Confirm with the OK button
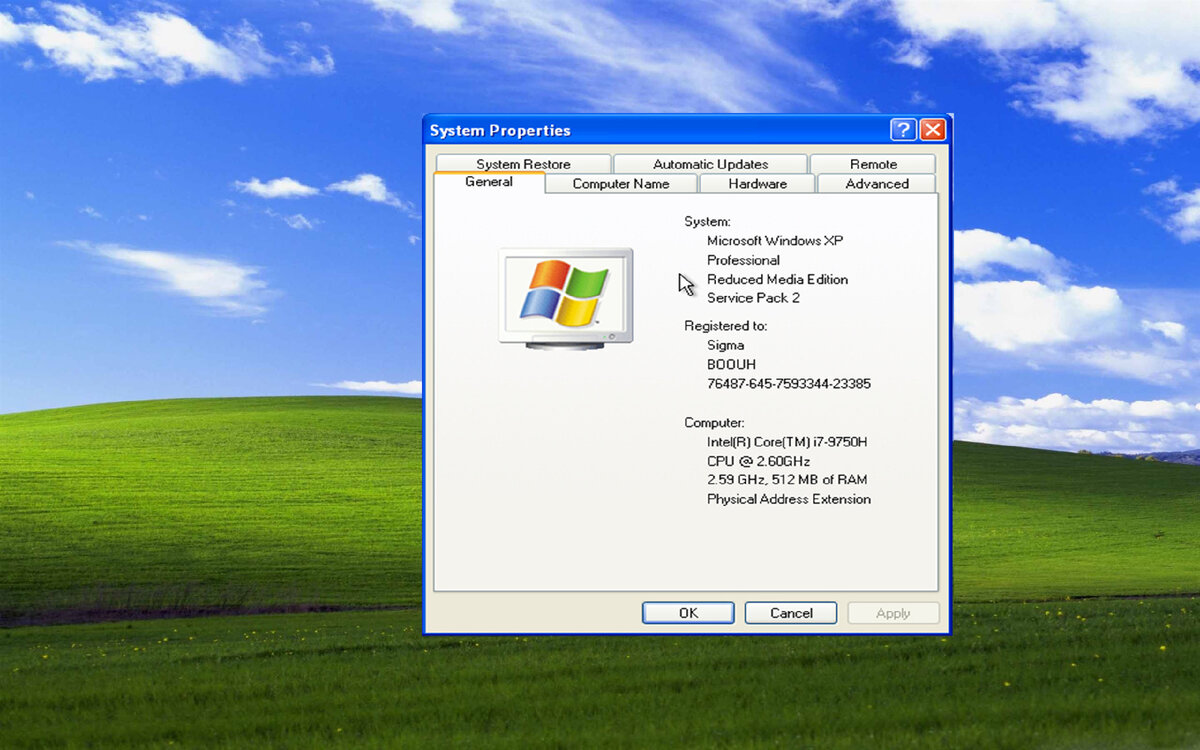The image size is (1200, 750). (x=688, y=613)
